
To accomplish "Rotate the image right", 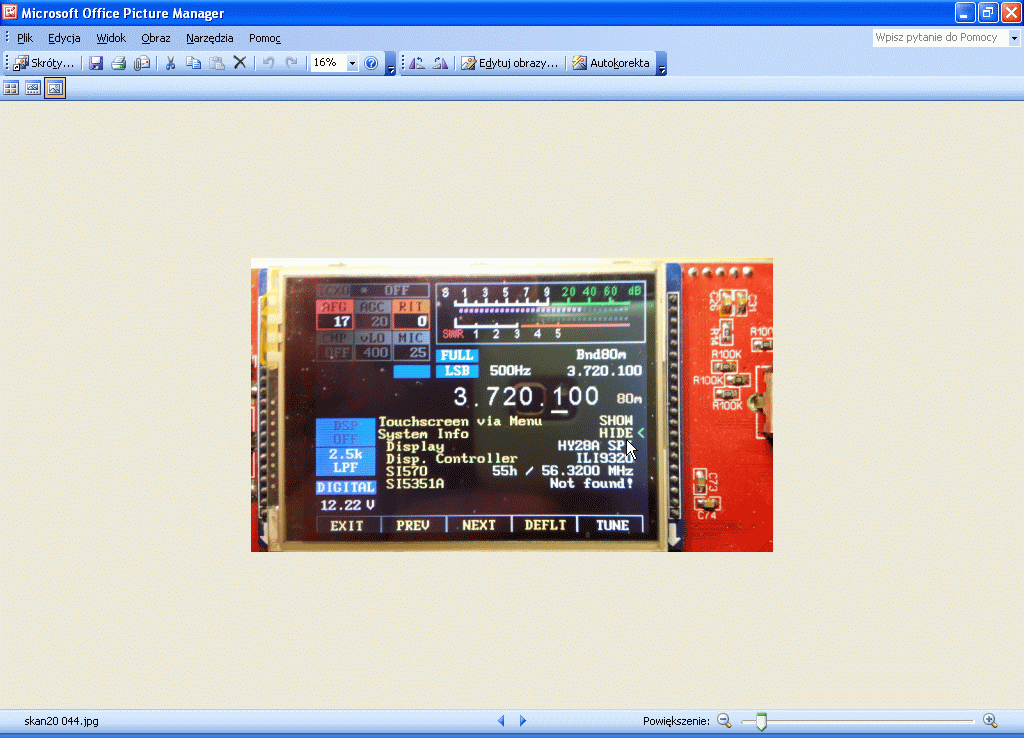I will pos(440,63).
